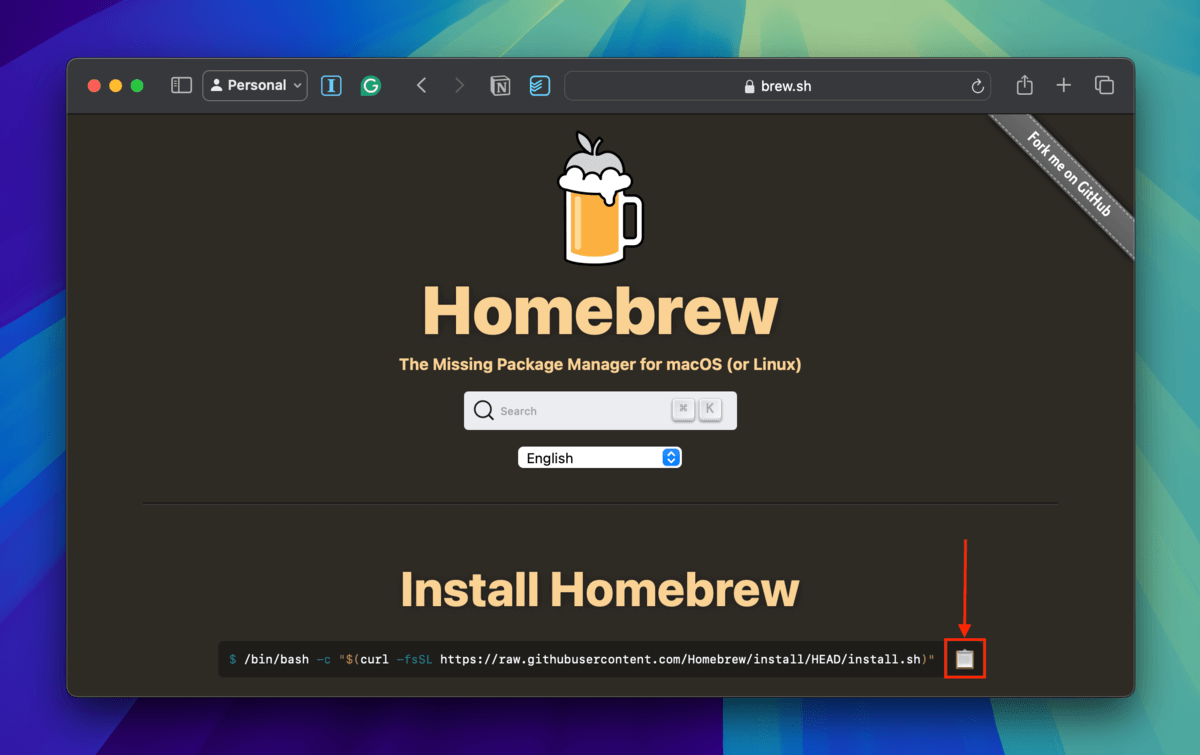The height and width of the screenshot is (755, 1200).
Task: Click the padlock icon beside brew.sh
Action: click(x=750, y=87)
